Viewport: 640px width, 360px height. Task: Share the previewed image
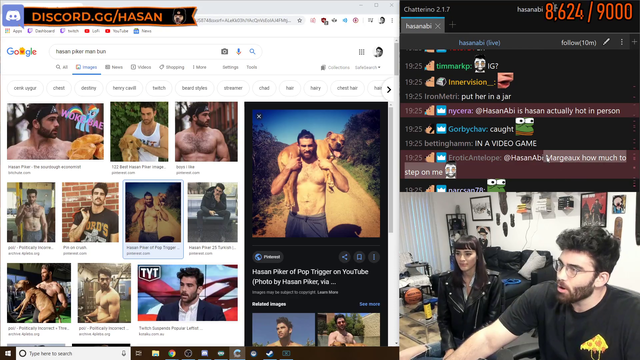pyautogui.click(x=344, y=257)
